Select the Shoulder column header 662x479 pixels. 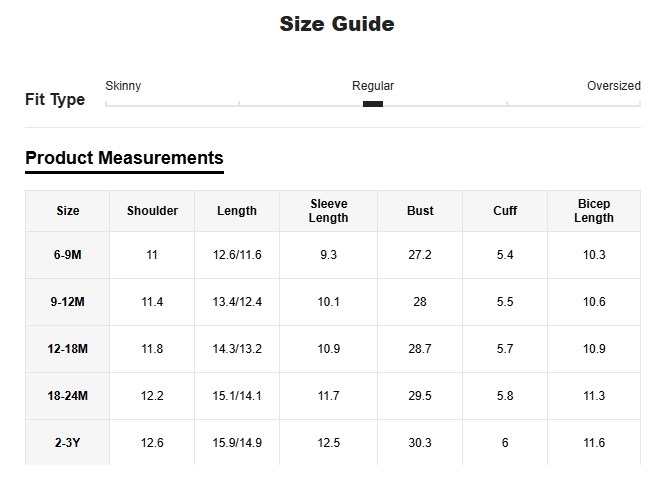(152, 211)
